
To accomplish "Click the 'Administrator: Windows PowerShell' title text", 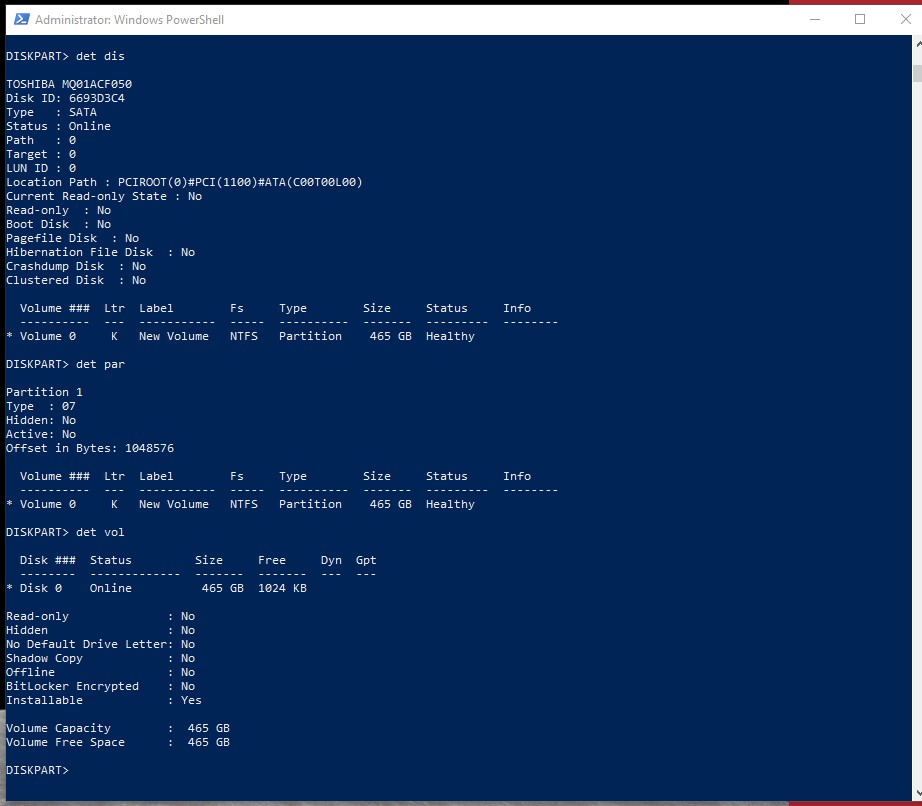I will 129,20.
